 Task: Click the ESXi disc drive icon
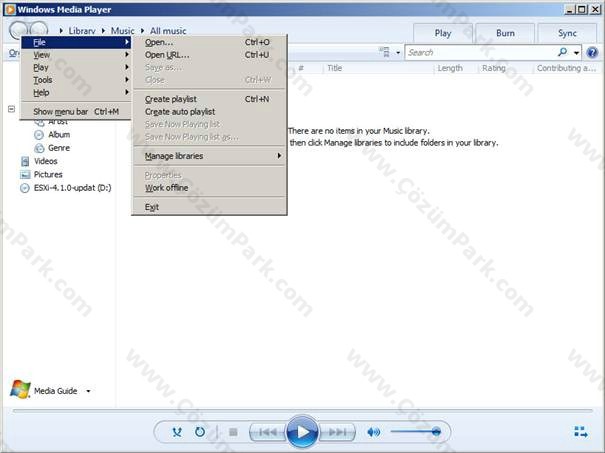coord(25,188)
